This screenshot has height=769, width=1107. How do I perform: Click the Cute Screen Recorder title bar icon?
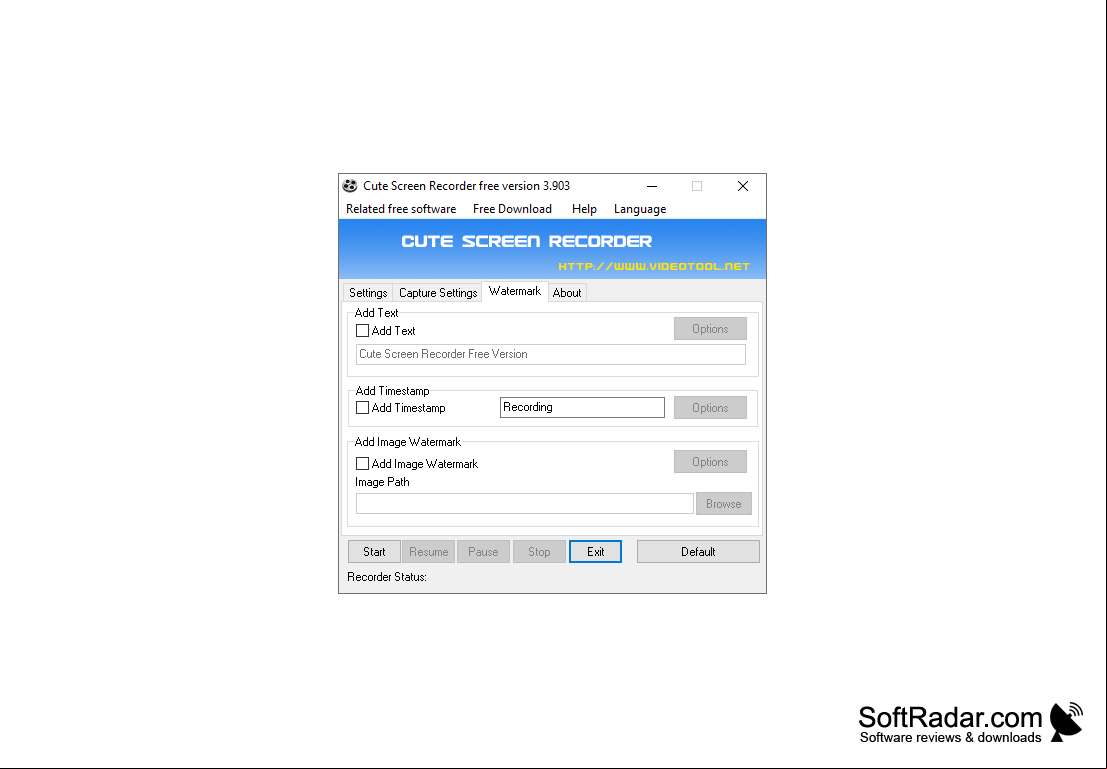click(350, 186)
